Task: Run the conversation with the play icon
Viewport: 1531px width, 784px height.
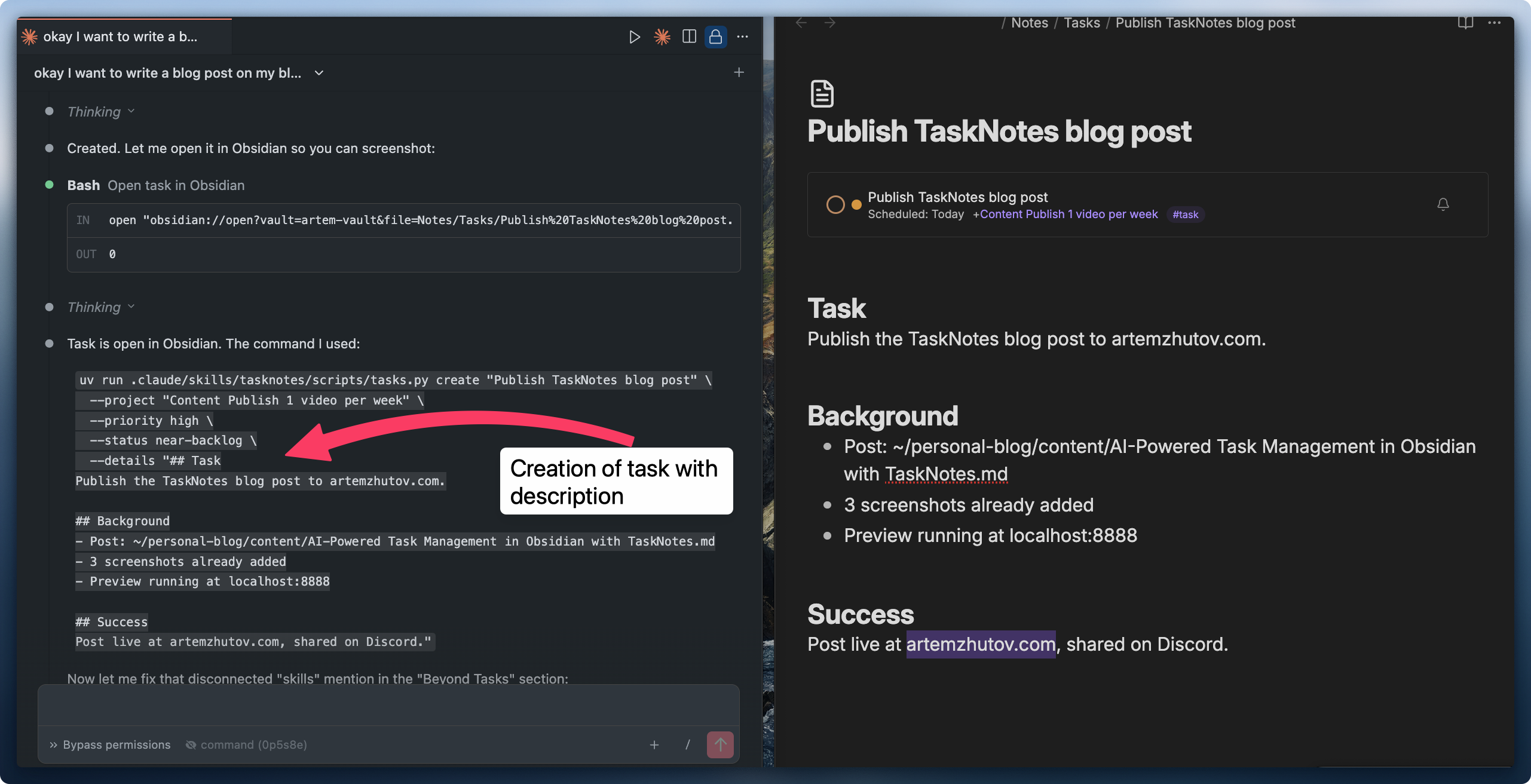Action: [633, 36]
